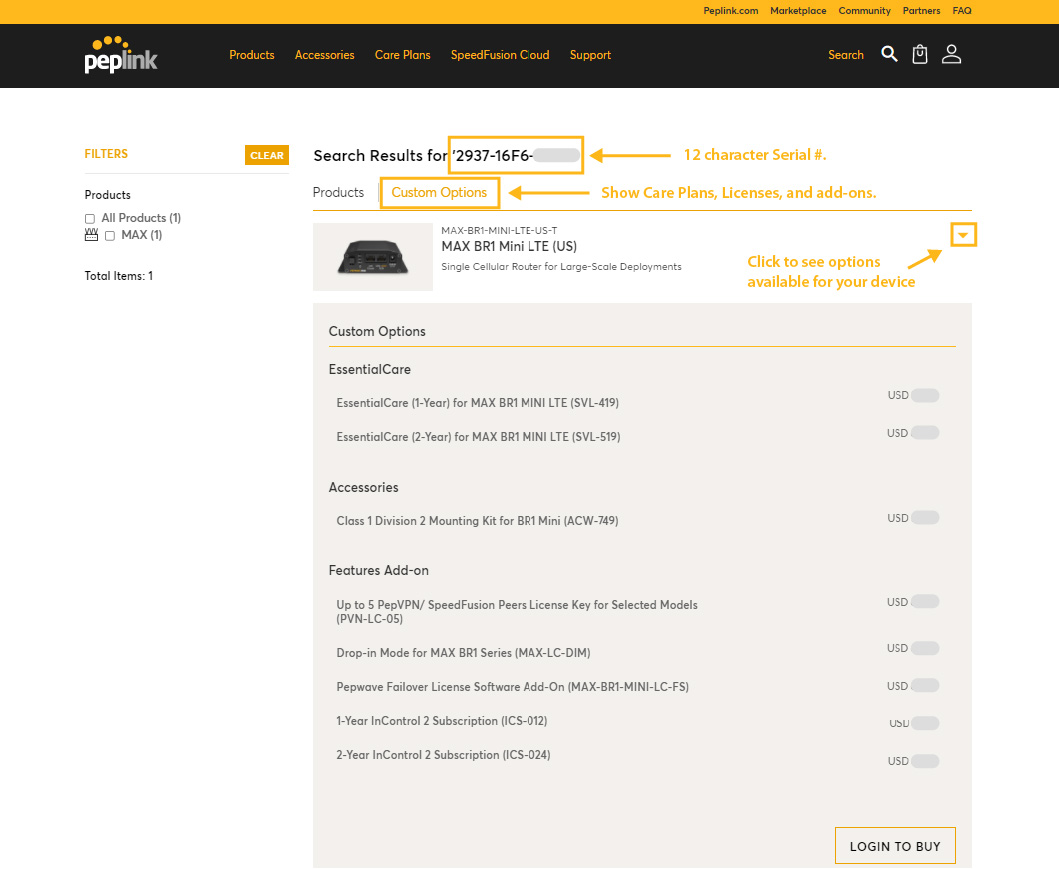Open the MAX BR1 Mini router thumbnail
This screenshot has height=869, width=1059.
373,257
